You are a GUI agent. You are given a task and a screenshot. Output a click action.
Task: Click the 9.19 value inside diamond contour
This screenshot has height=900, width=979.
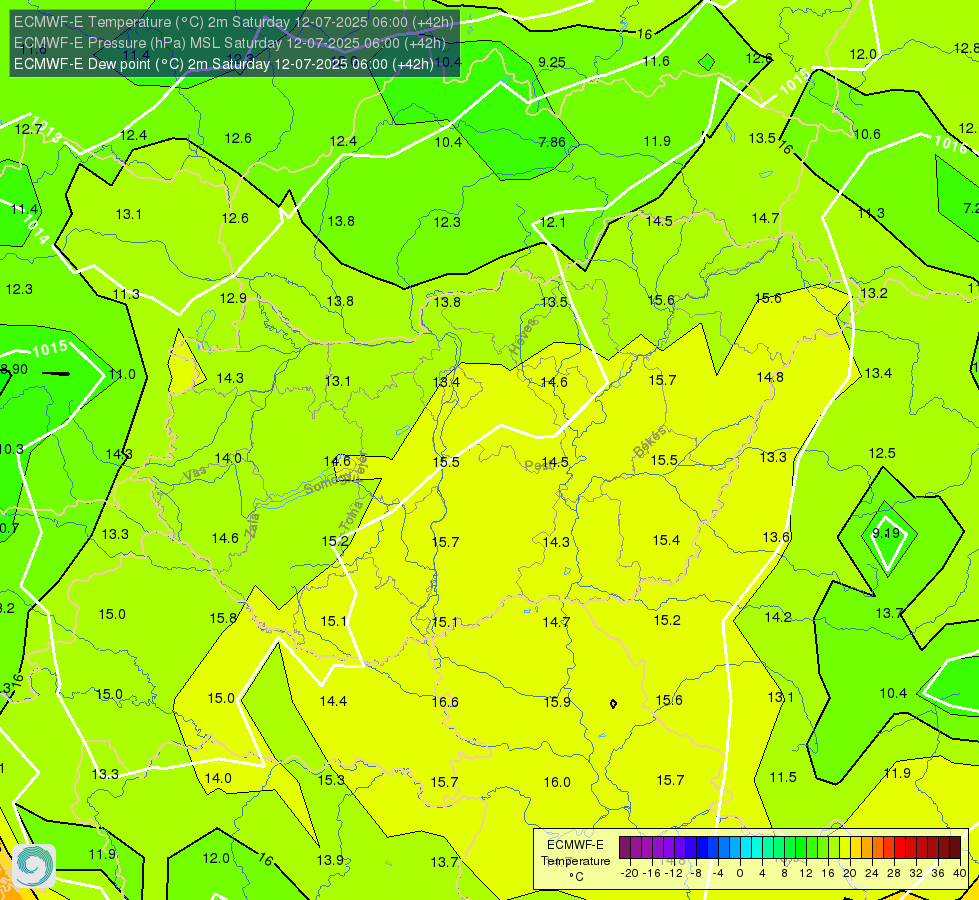886,533
